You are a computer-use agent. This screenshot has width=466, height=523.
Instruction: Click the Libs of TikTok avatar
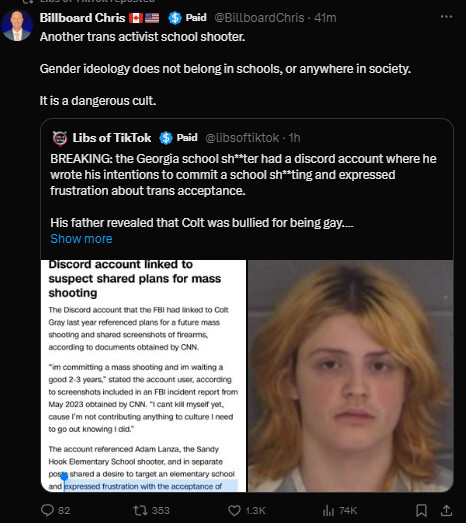pyautogui.click(x=60, y=138)
